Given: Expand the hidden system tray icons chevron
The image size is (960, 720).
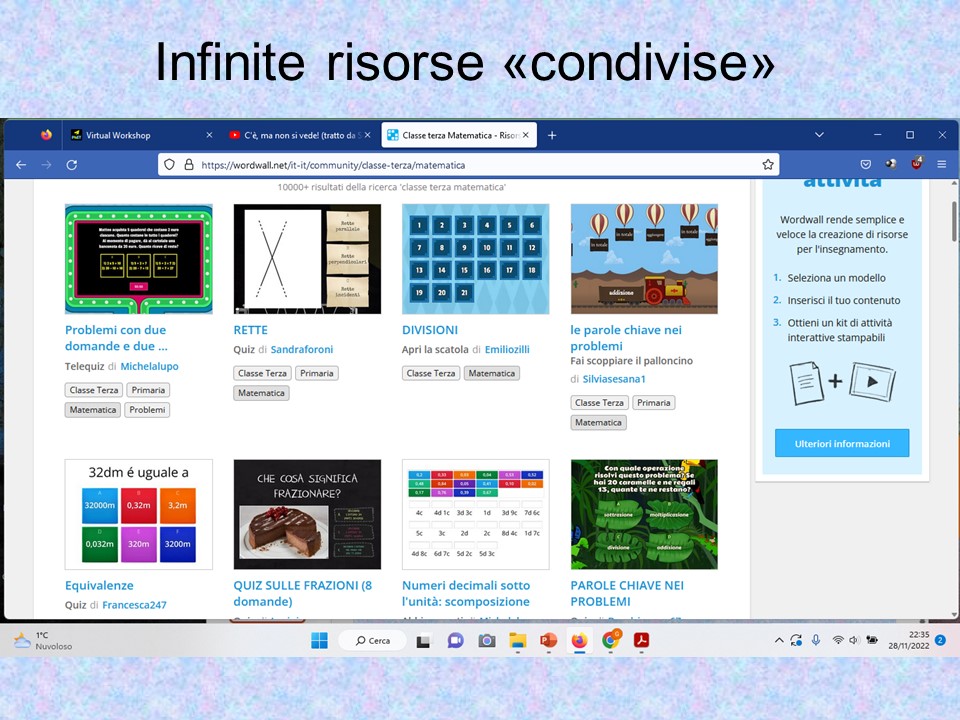Looking at the screenshot, I should tap(779, 640).
